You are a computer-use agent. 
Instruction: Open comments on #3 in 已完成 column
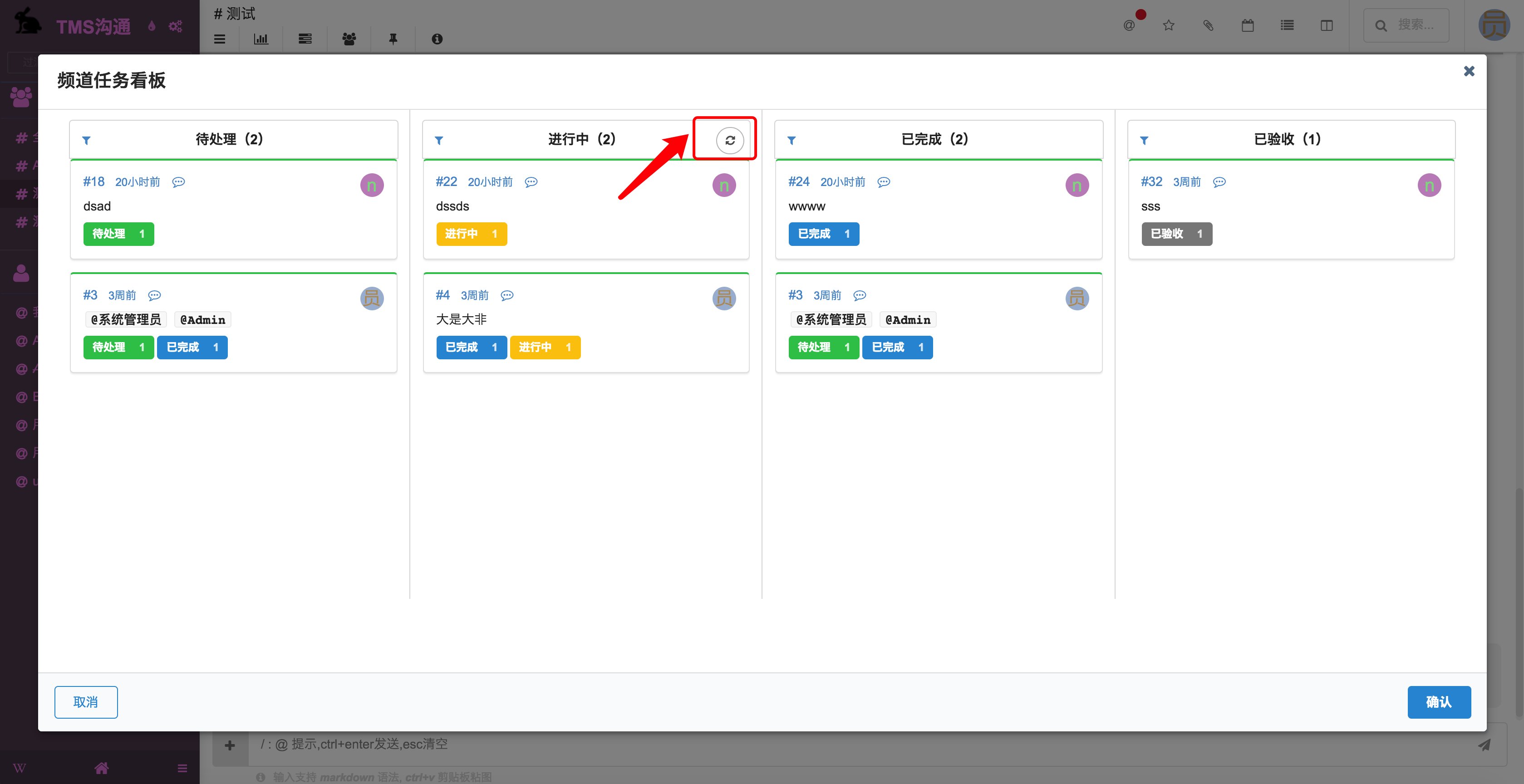coord(860,296)
